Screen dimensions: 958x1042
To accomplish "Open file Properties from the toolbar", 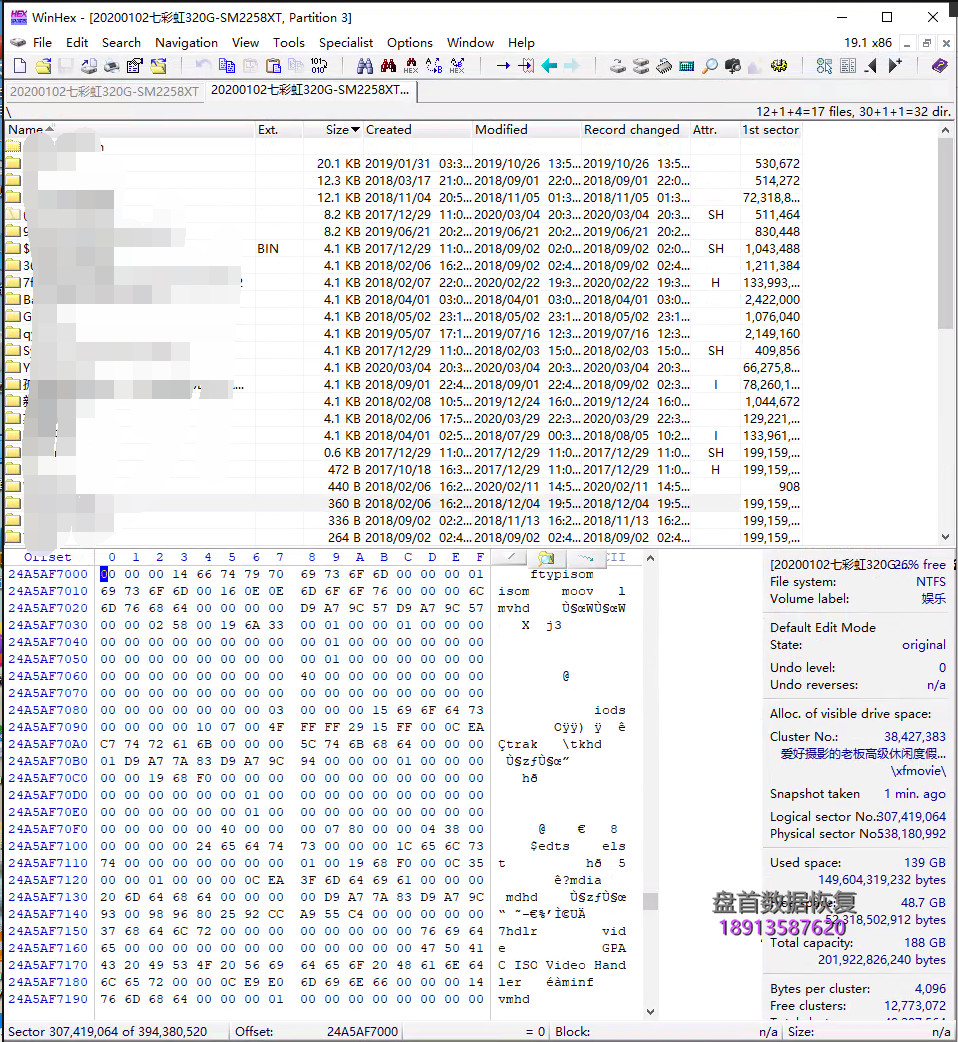I will click(135, 66).
